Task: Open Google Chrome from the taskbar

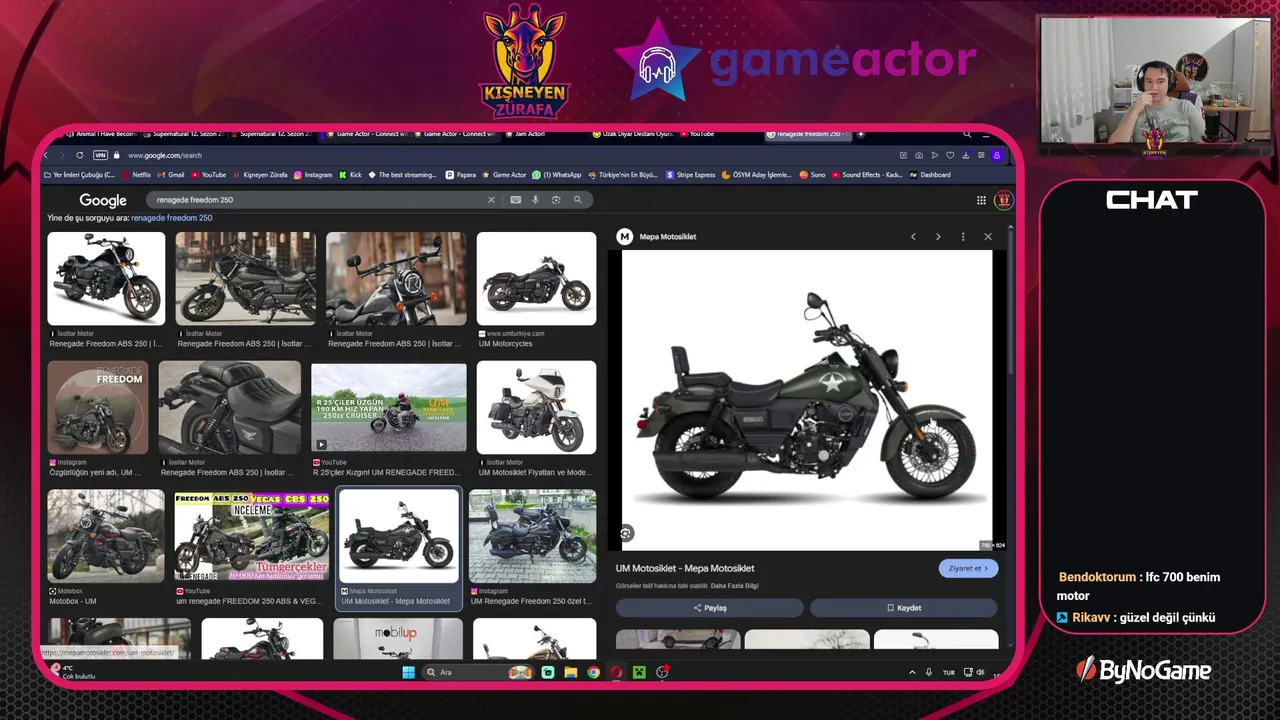Action: pyautogui.click(x=593, y=672)
